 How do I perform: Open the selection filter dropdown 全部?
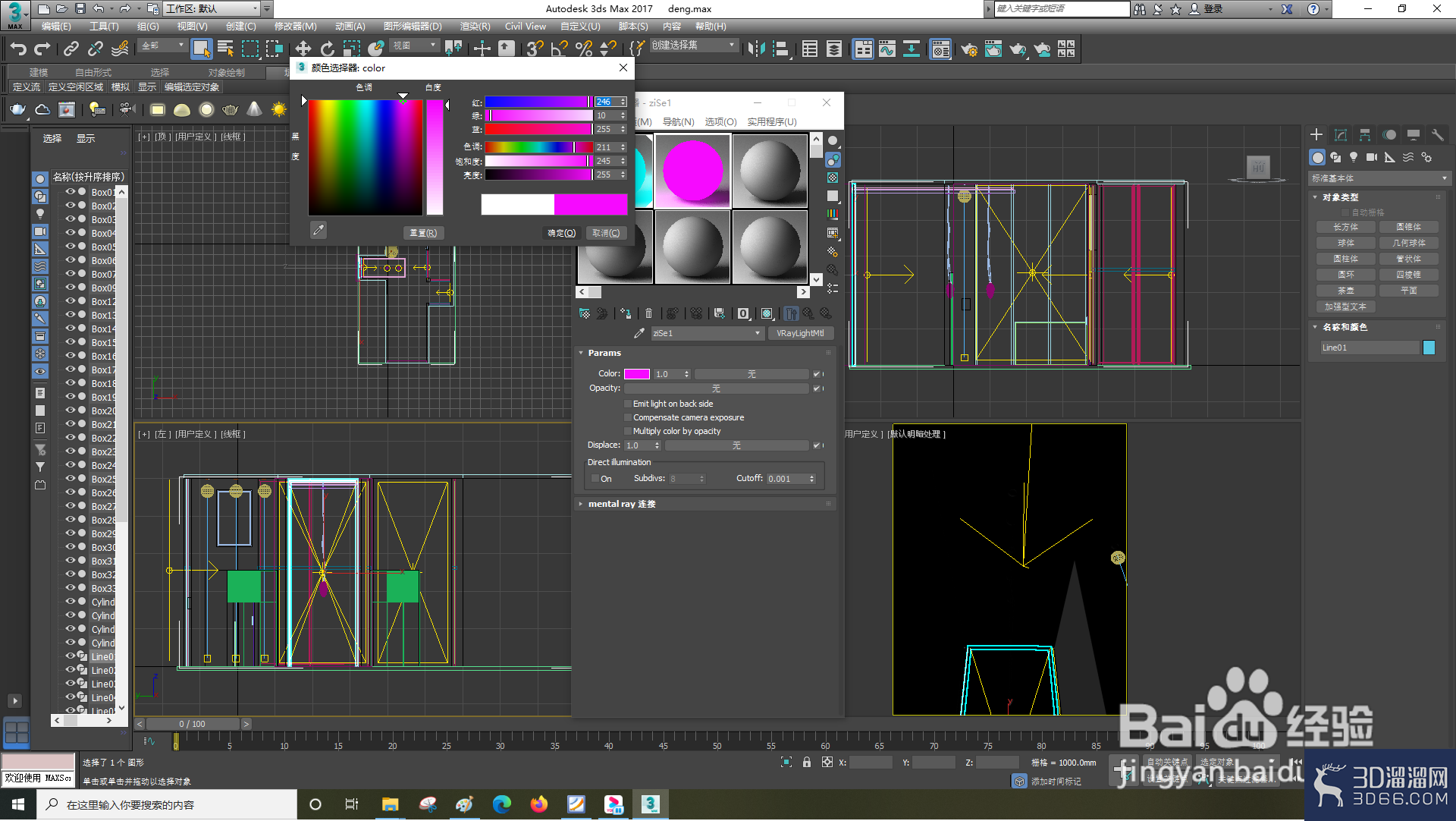[162, 46]
